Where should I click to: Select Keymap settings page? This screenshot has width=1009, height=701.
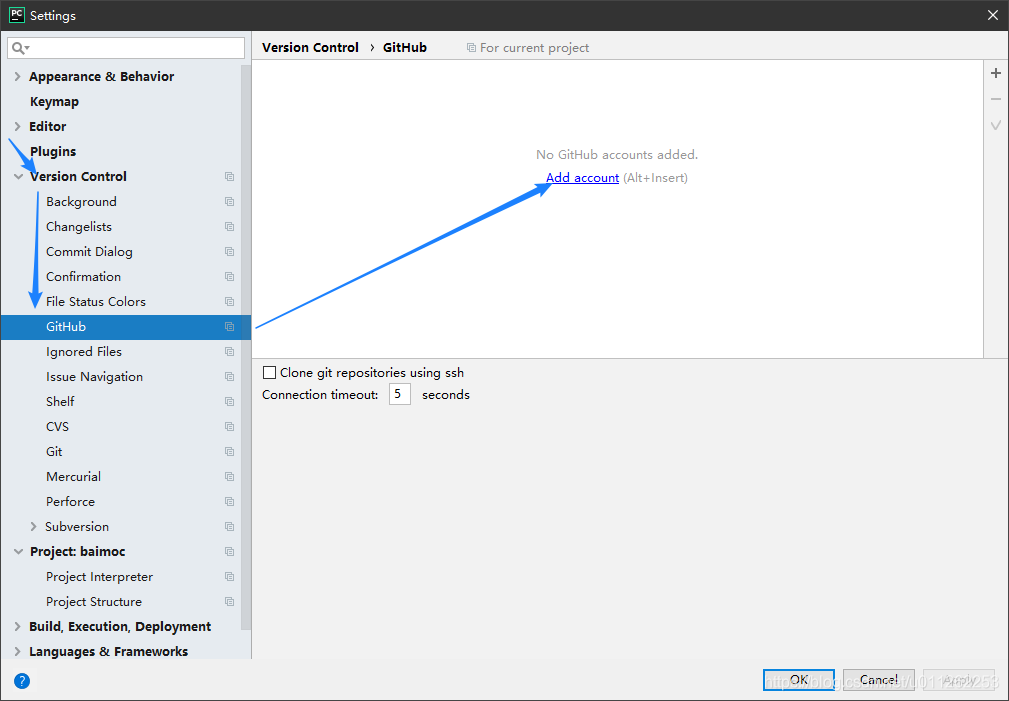pos(54,102)
